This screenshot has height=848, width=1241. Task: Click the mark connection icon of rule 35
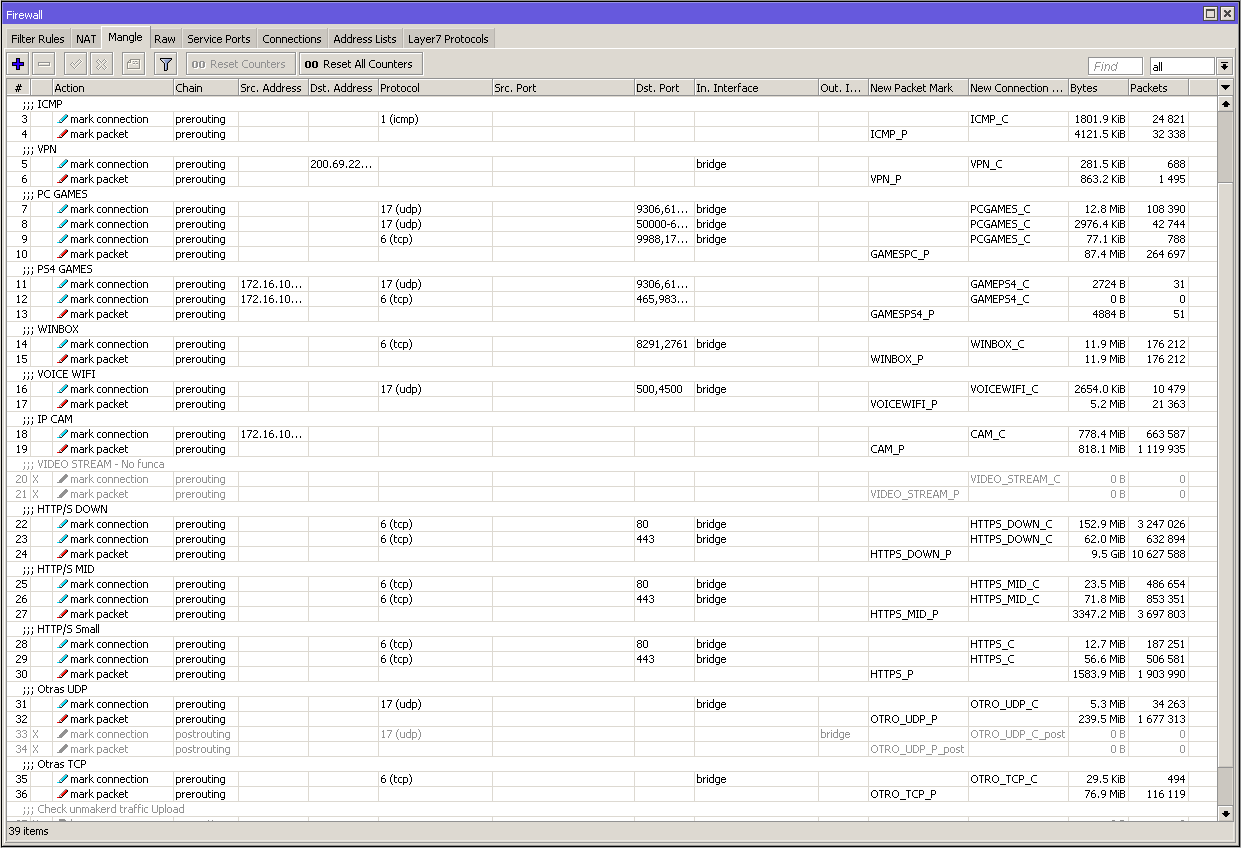click(62, 779)
